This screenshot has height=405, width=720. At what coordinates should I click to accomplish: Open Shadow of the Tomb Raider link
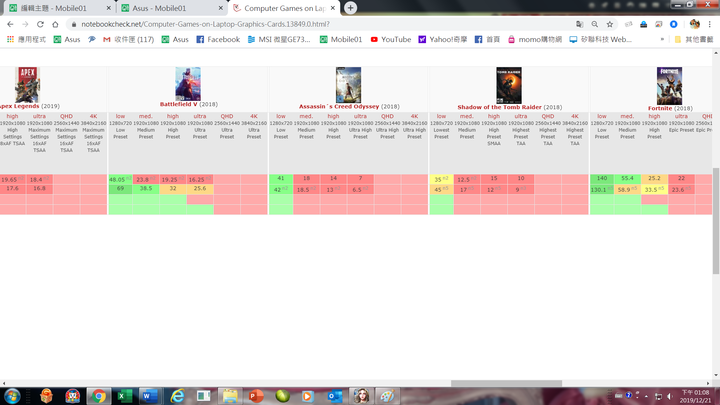pos(499,107)
